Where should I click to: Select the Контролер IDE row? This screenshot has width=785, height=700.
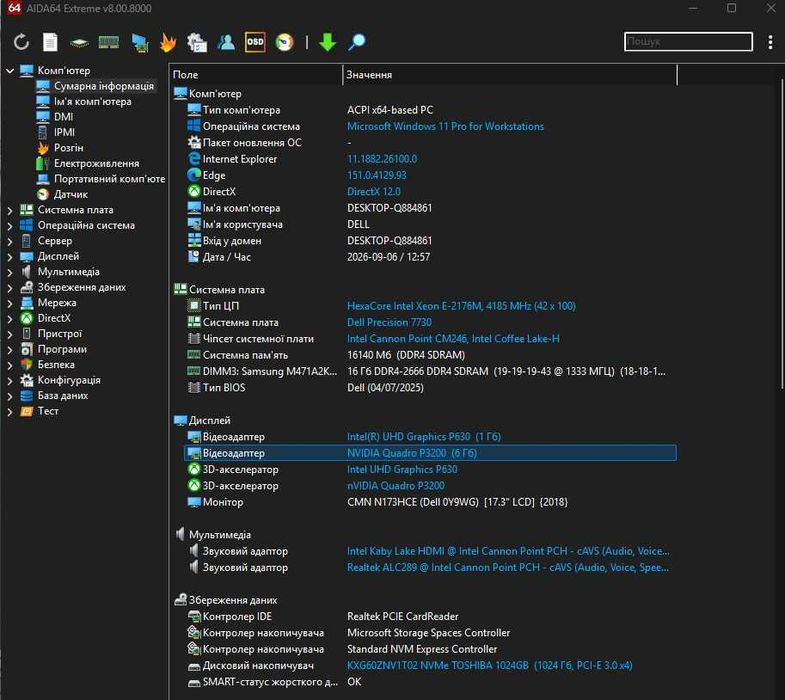pos(431,616)
